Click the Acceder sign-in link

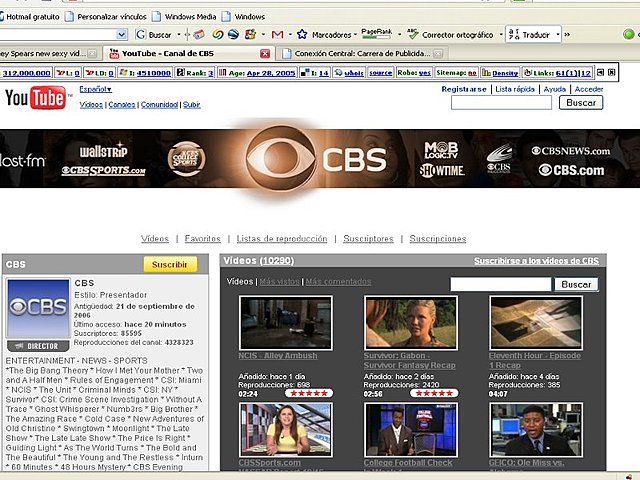pos(589,89)
